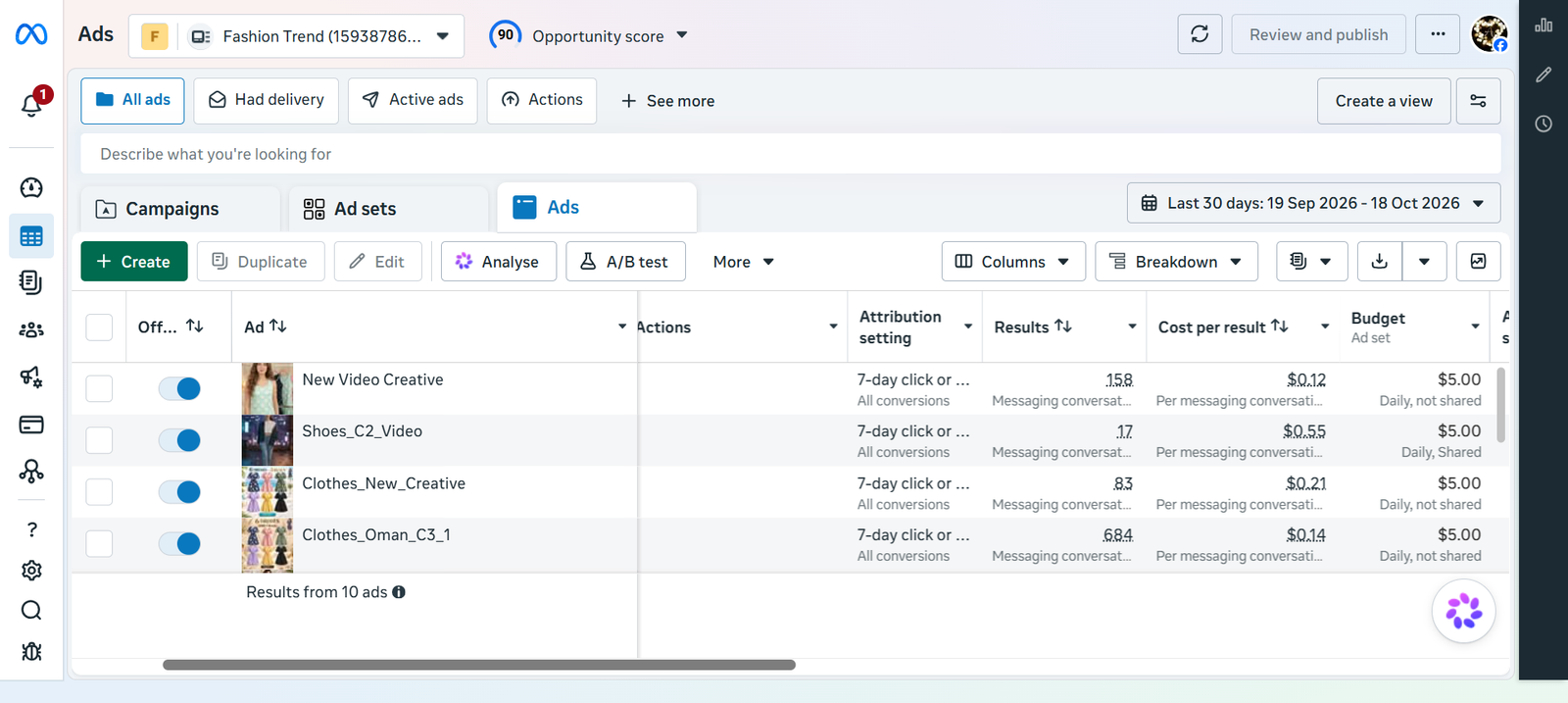The height and width of the screenshot is (703, 1568).
Task: Open Settings gear icon in sidebar
Action: point(31,571)
